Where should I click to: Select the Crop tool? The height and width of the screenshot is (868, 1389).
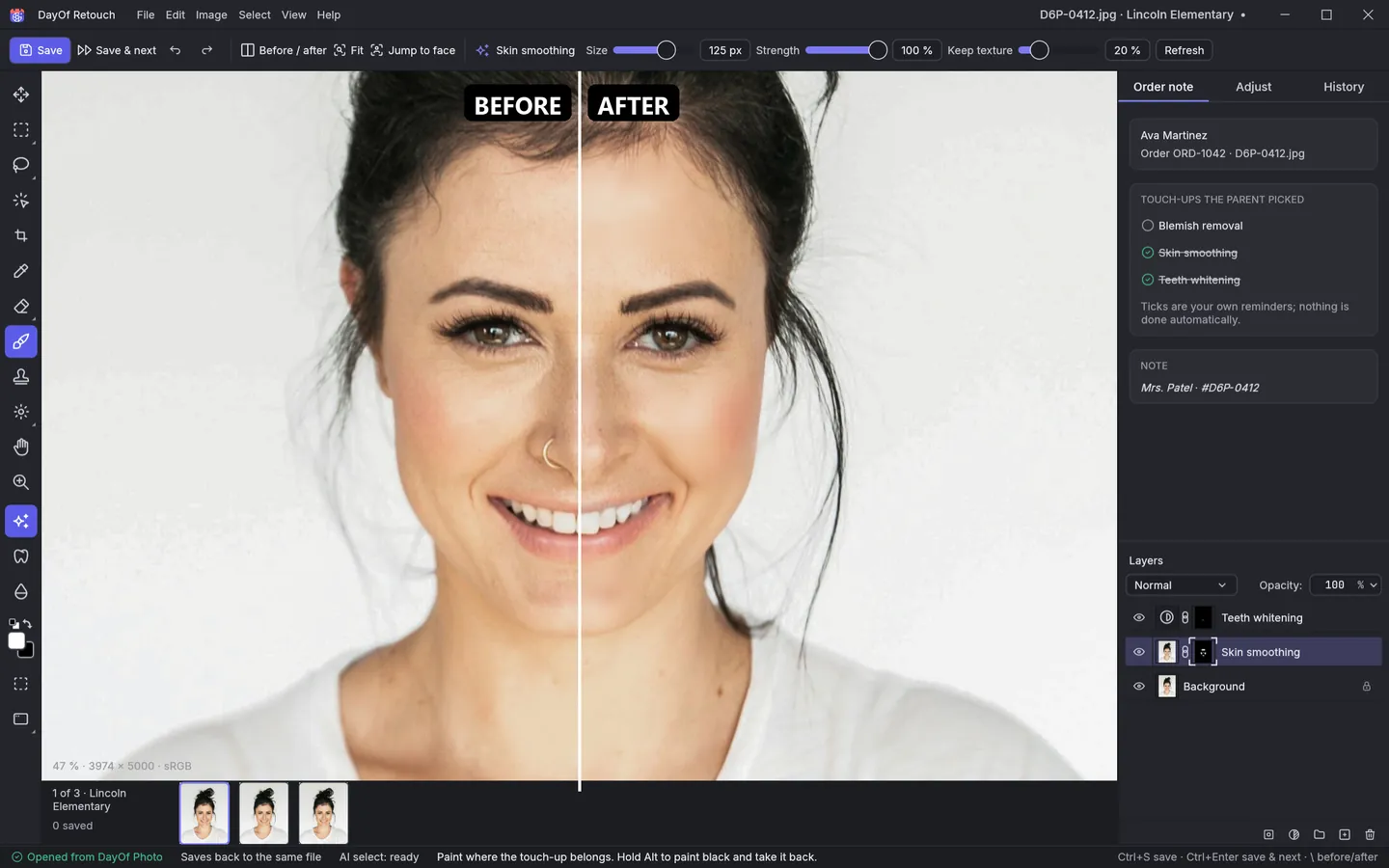(21, 236)
